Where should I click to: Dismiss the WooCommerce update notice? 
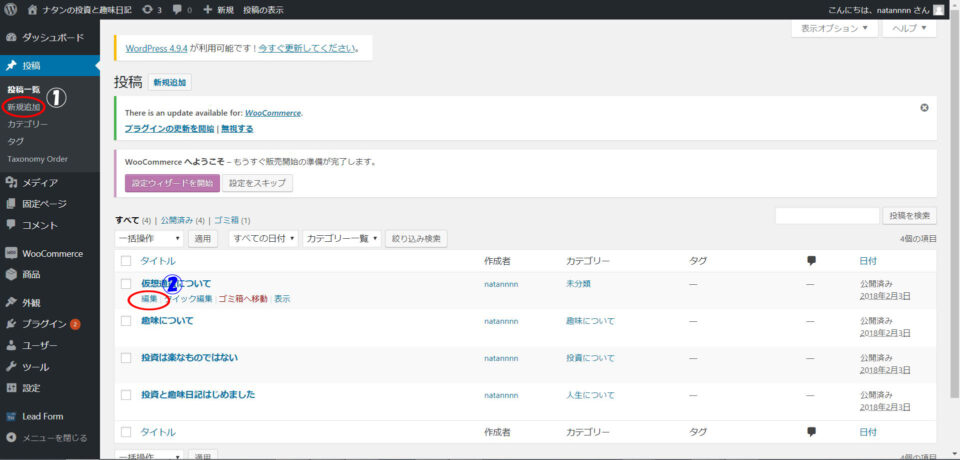click(x=924, y=108)
